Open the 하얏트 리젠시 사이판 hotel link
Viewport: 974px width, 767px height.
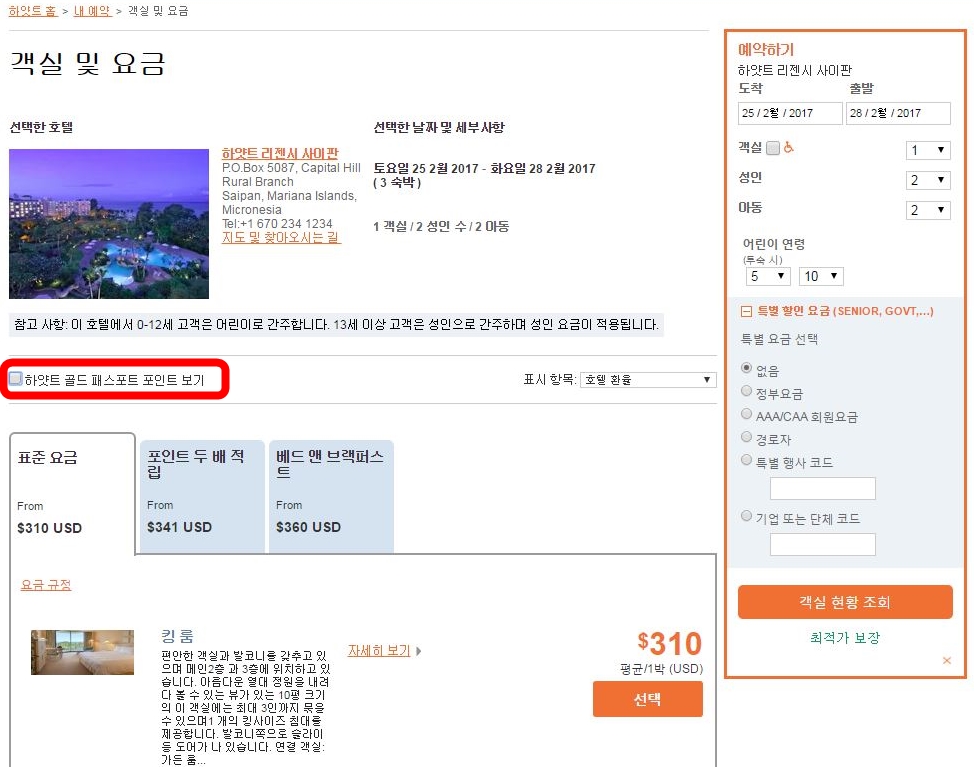click(280, 153)
